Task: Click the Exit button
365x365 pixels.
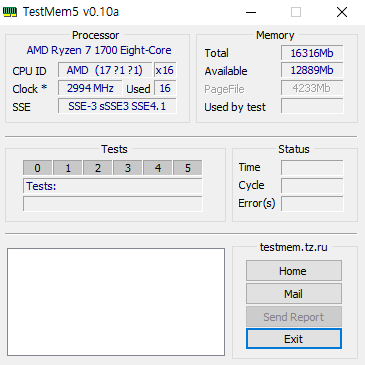Action: (294, 339)
